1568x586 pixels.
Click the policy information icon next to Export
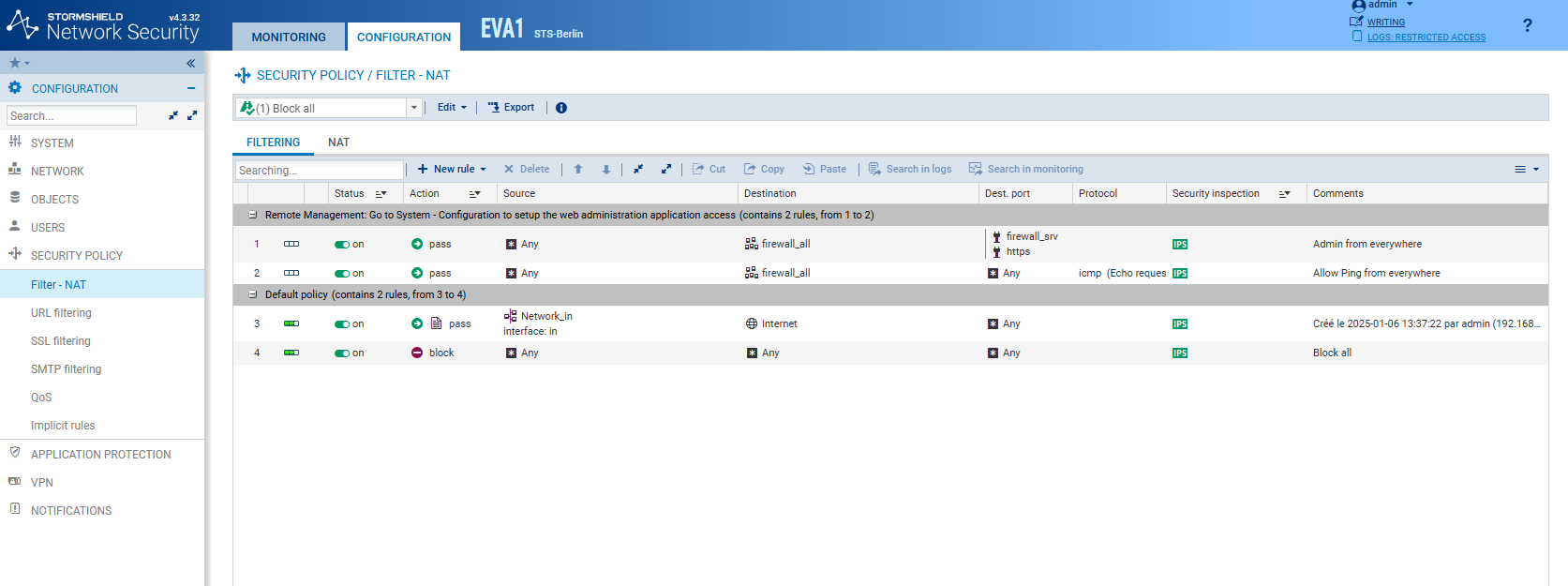click(561, 108)
